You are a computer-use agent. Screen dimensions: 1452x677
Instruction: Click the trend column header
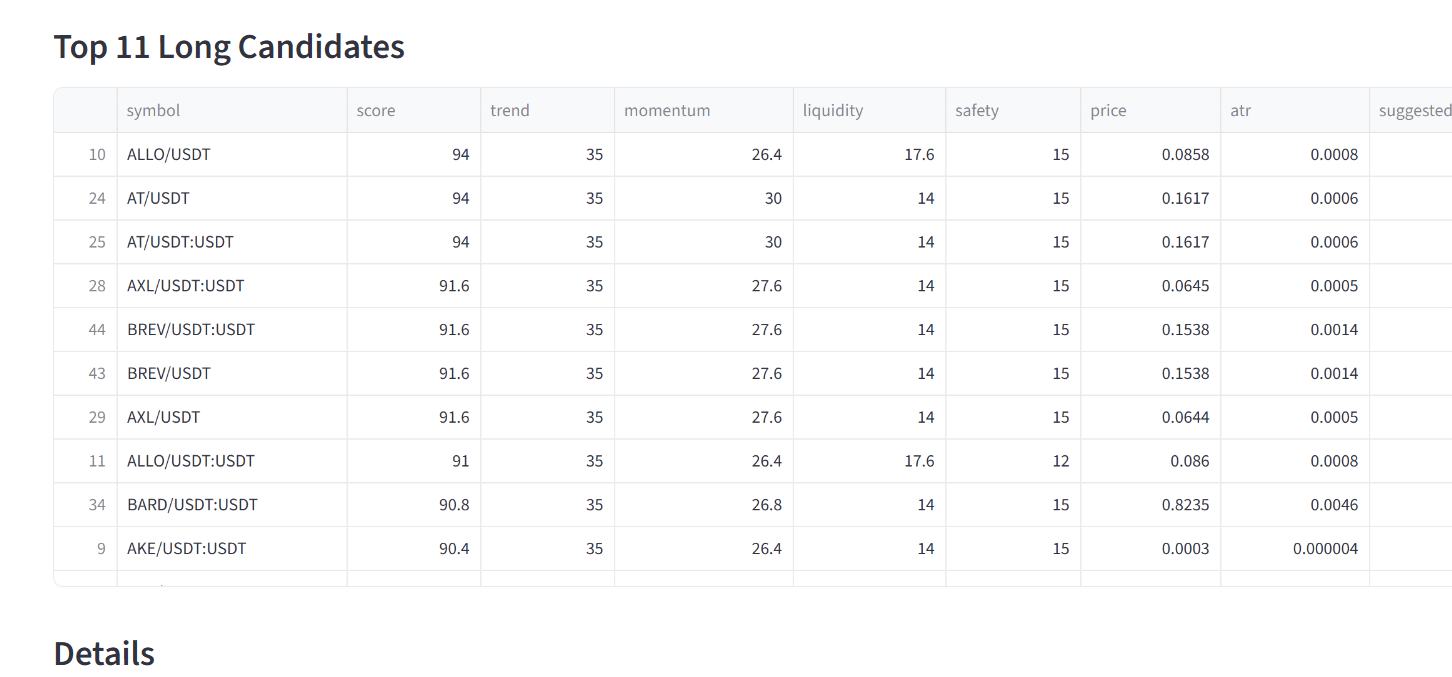[547, 110]
